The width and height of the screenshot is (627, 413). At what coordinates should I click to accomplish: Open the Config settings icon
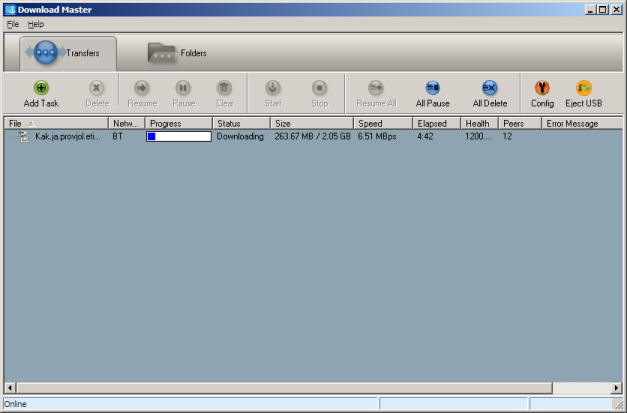pos(542,88)
